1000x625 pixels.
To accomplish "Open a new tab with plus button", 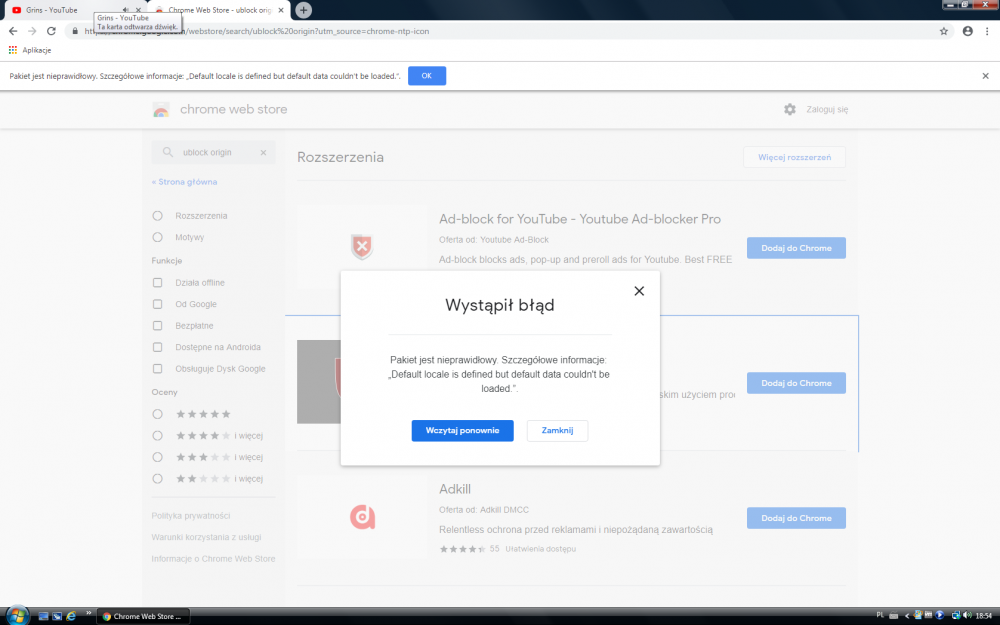I will pos(303,10).
